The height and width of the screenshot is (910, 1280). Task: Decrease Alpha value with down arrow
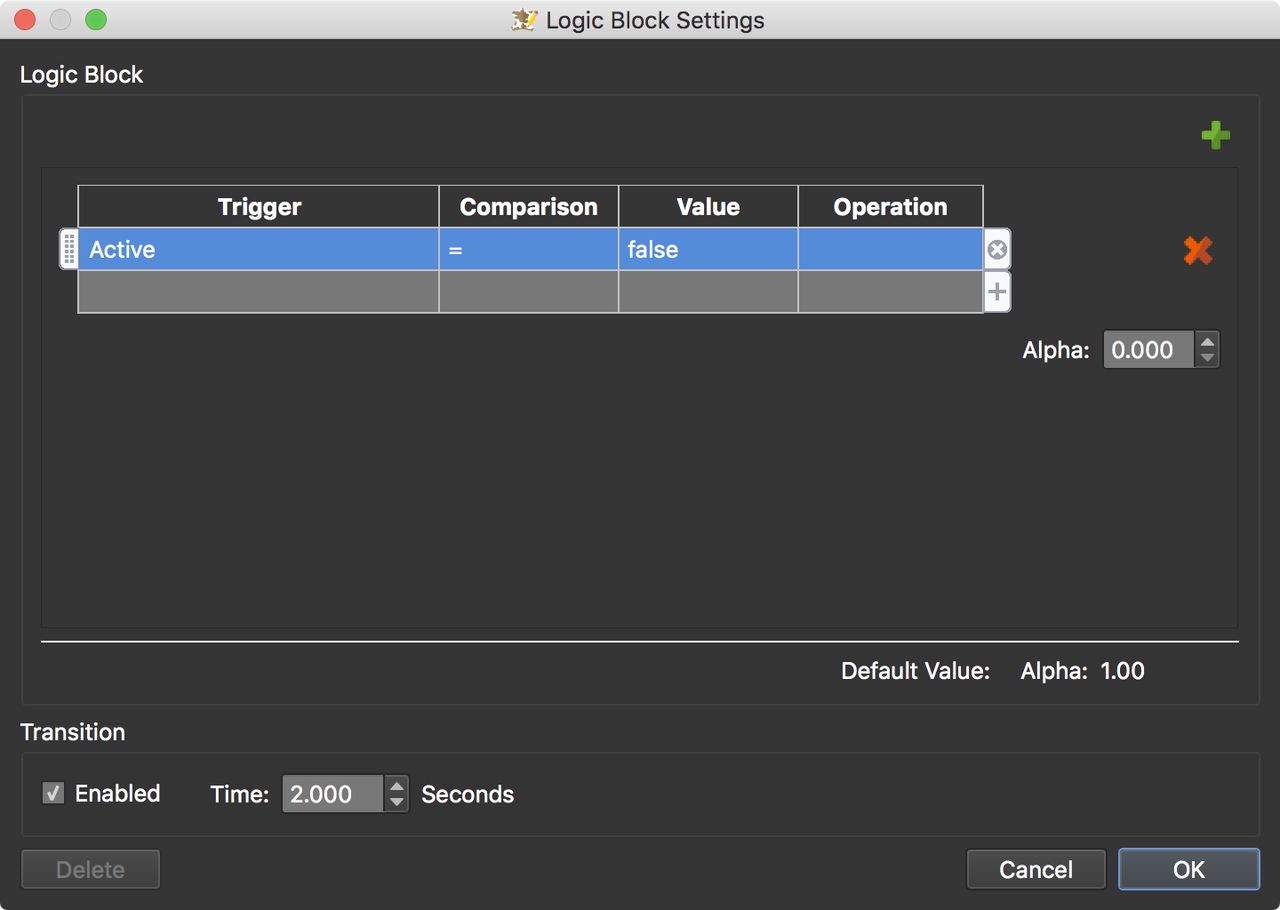pos(1207,358)
